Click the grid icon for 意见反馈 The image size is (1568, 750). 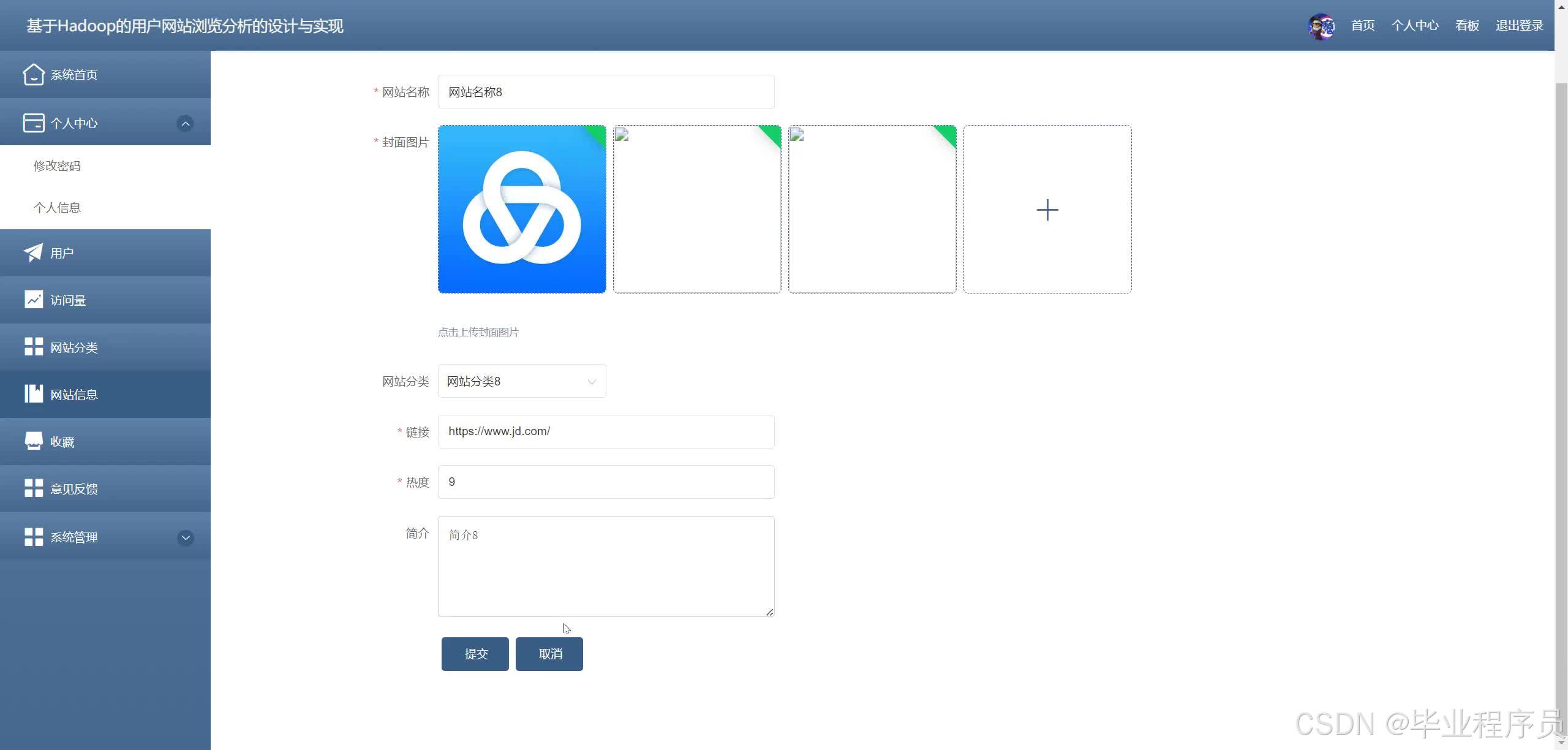33,488
